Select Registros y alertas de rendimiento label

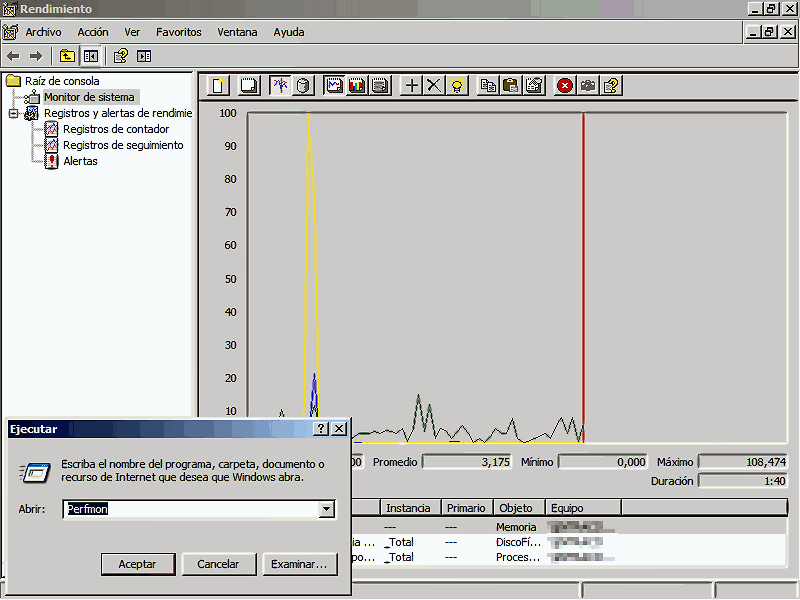(118, 113)
